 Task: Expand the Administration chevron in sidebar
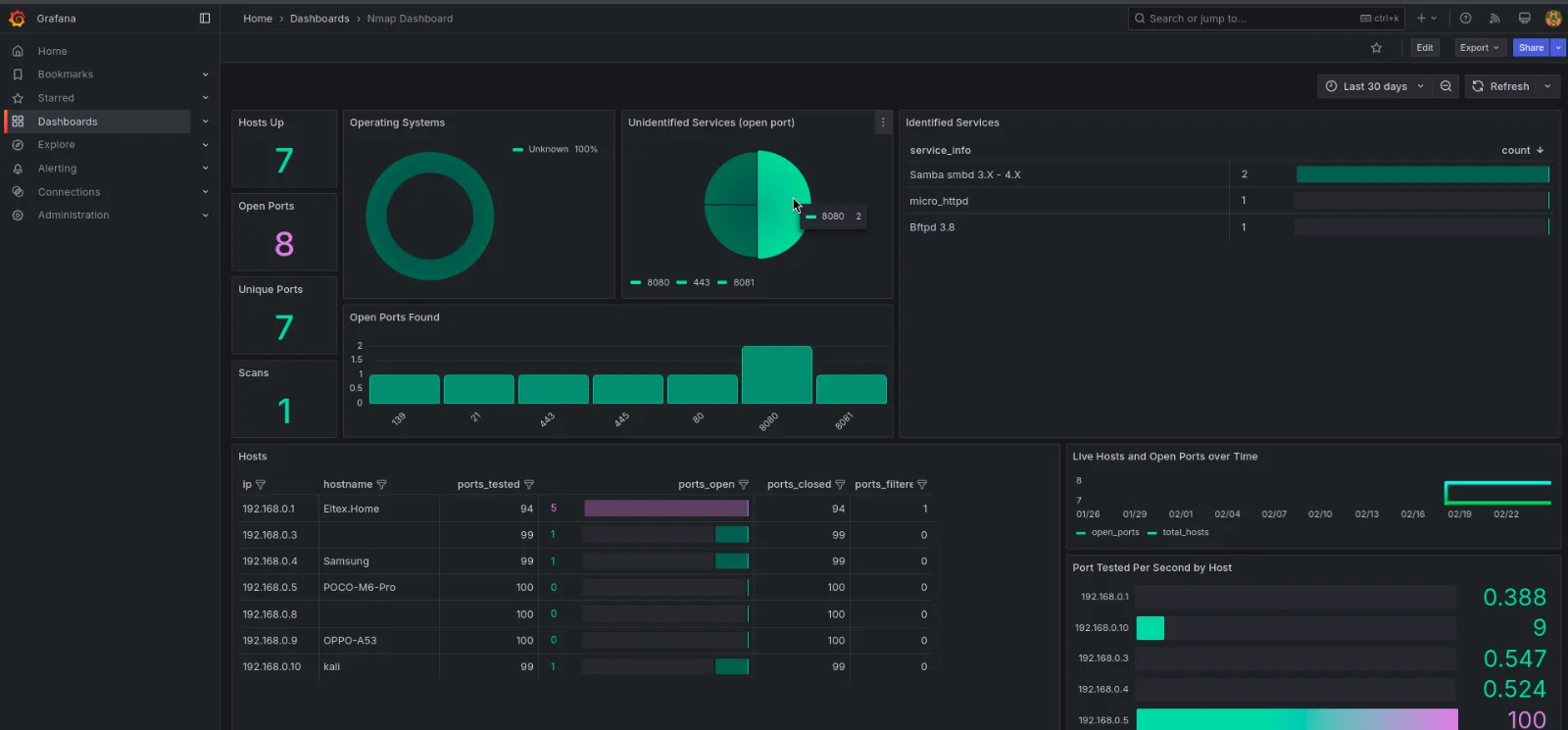[205, 216]
